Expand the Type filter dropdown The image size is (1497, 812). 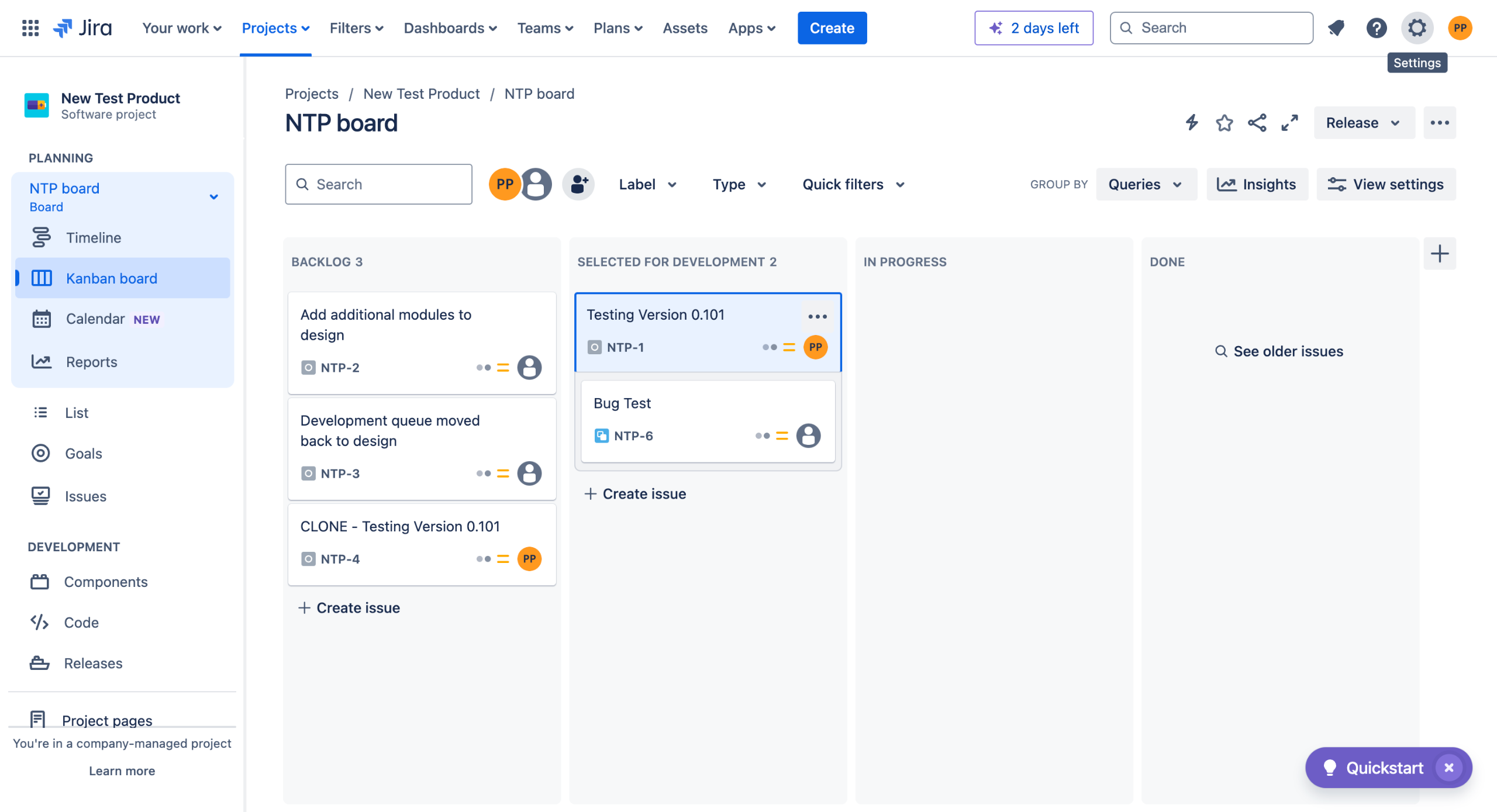tap(739, 184)
